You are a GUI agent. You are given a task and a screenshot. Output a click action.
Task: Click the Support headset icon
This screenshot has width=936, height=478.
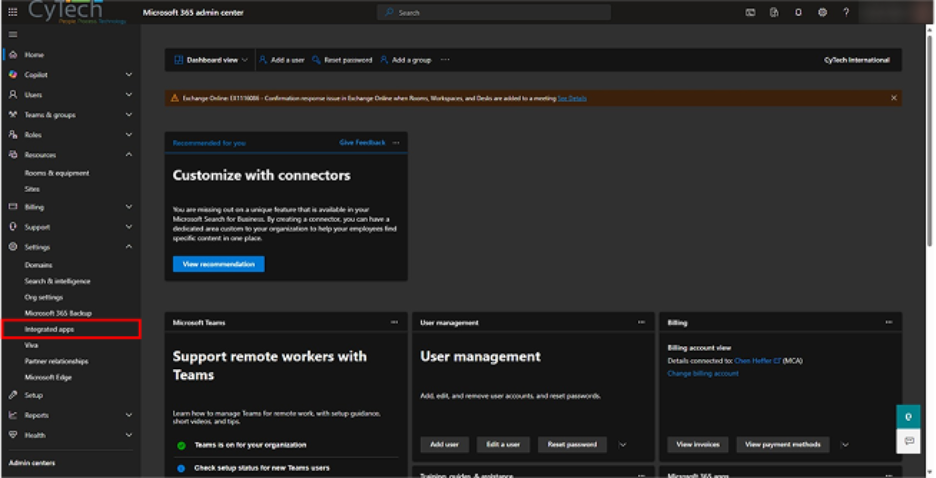click(13, 227)
